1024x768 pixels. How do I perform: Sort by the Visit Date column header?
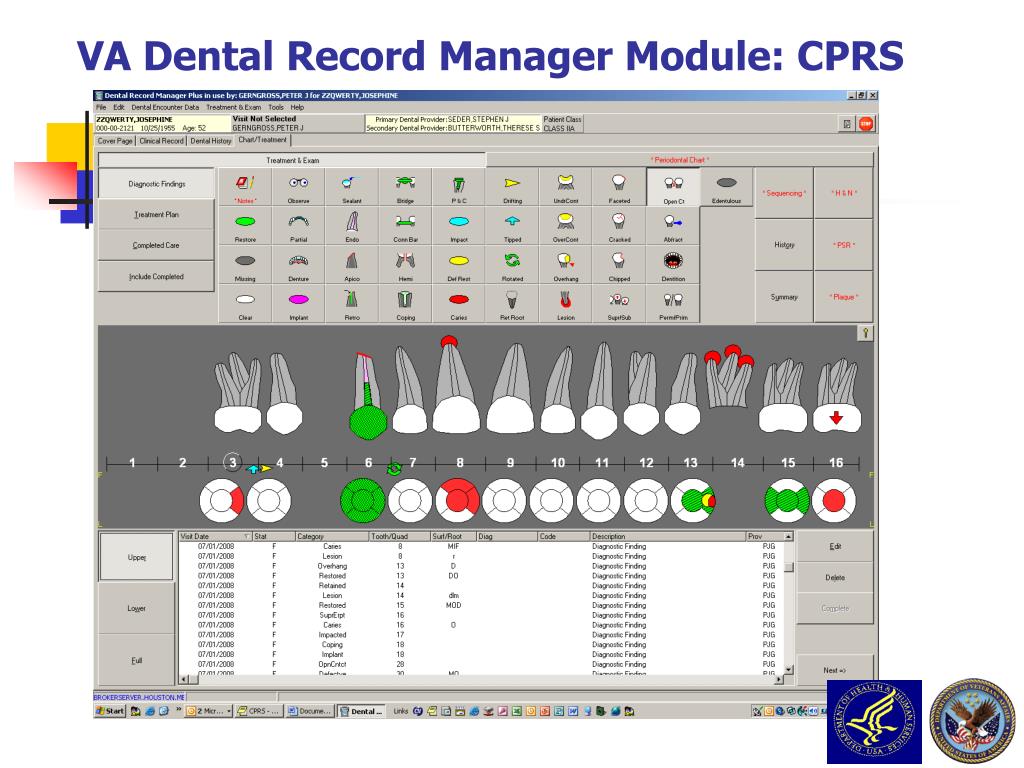216,536
